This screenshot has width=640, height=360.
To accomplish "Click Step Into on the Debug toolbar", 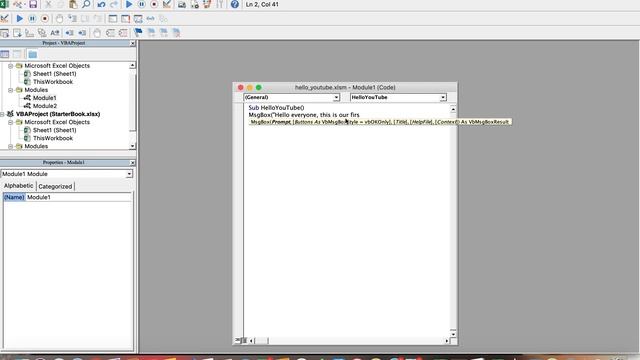I will click(72, 19).
